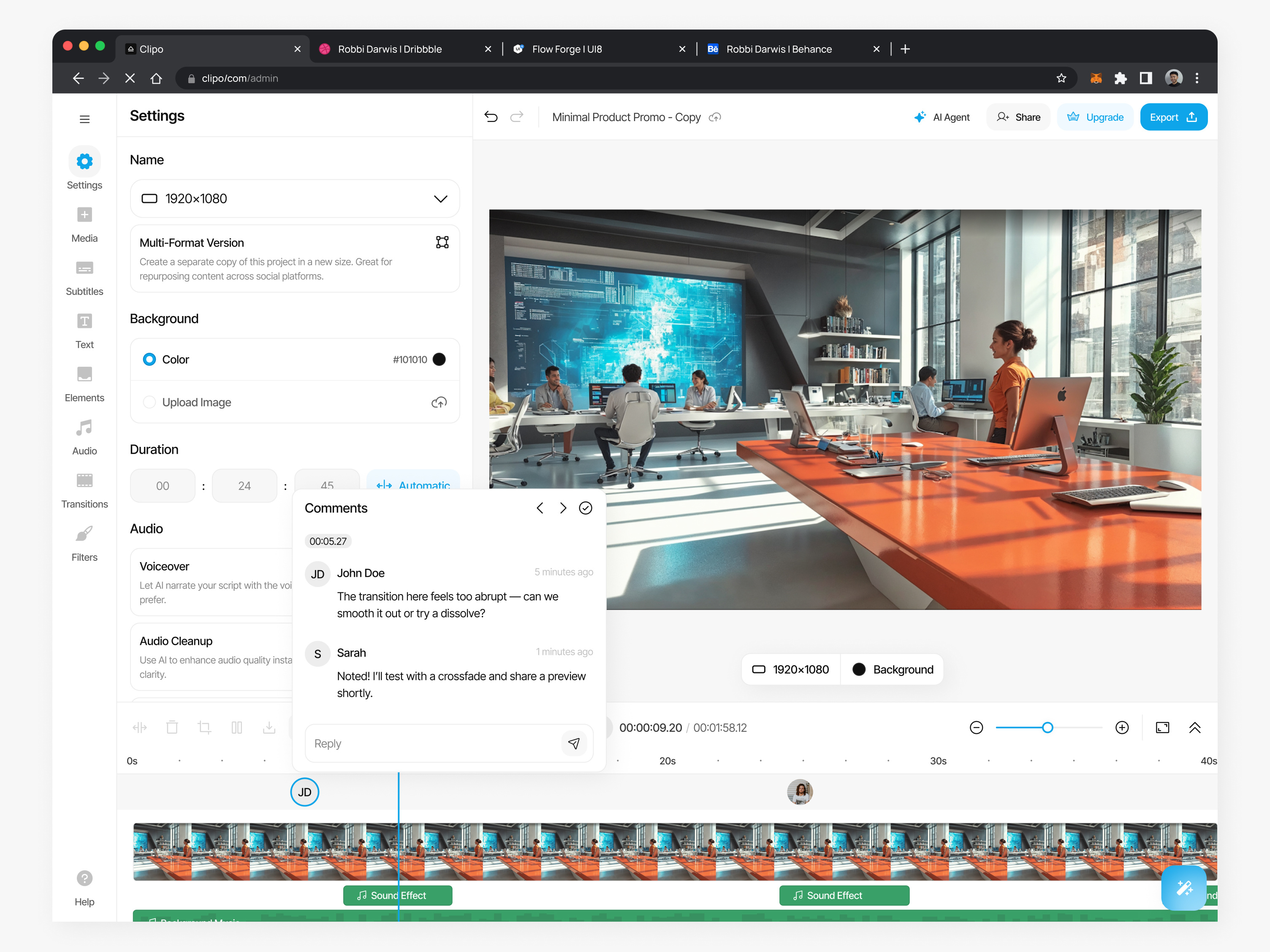
Task: Click the next comment chevron in Comments popup
Action: point(563,508)
